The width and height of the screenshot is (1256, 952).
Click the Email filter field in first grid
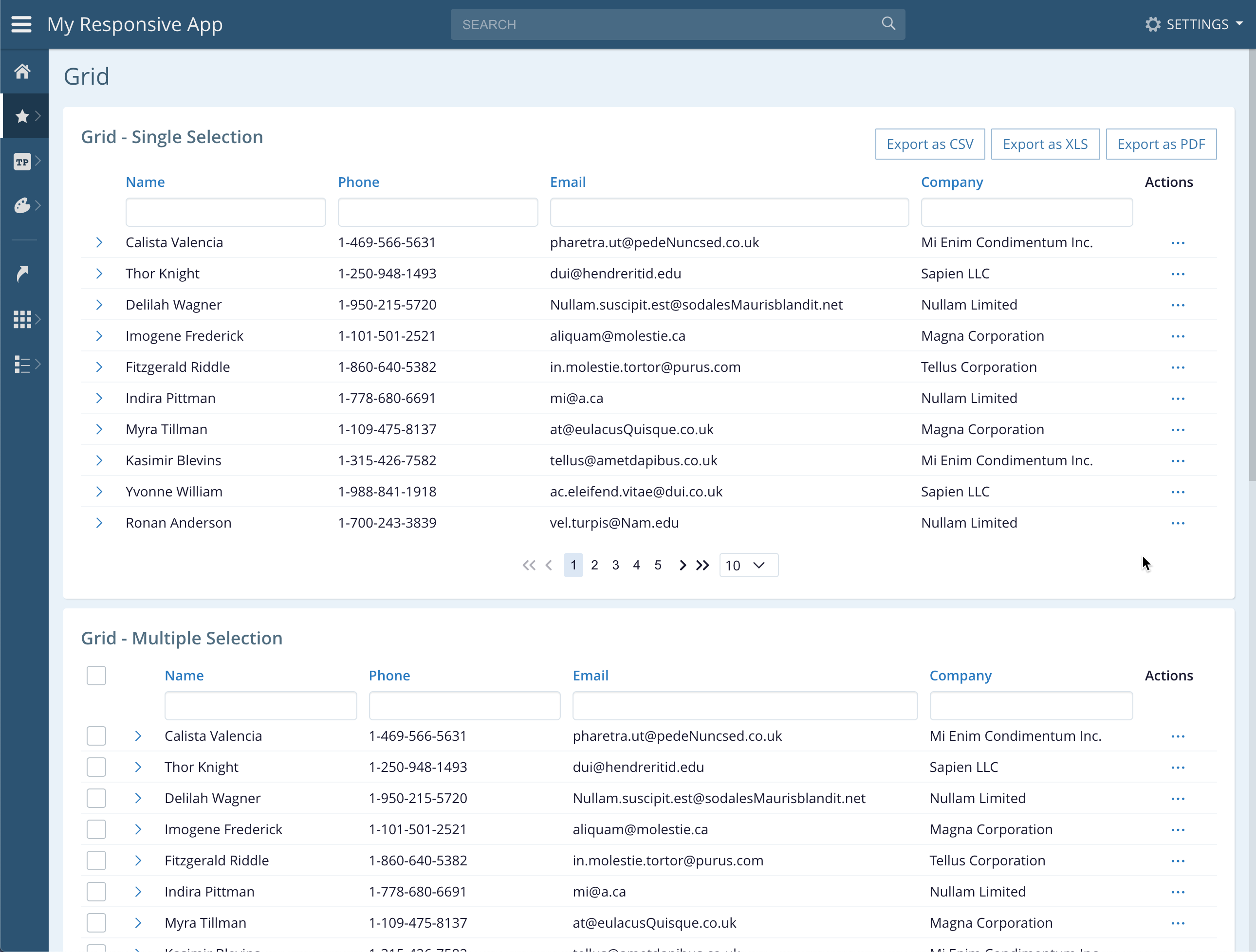coord(728,212)
